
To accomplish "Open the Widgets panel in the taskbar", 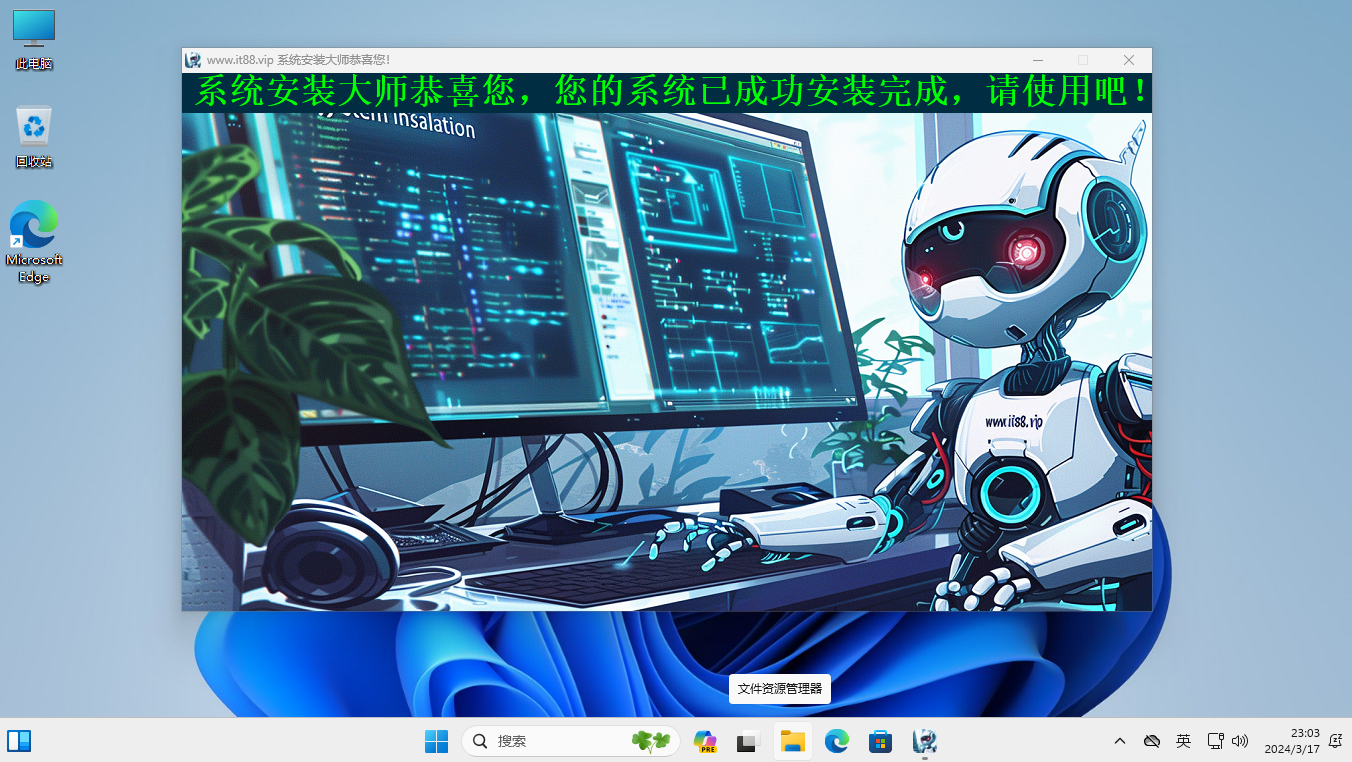I will tap(19, 741).
